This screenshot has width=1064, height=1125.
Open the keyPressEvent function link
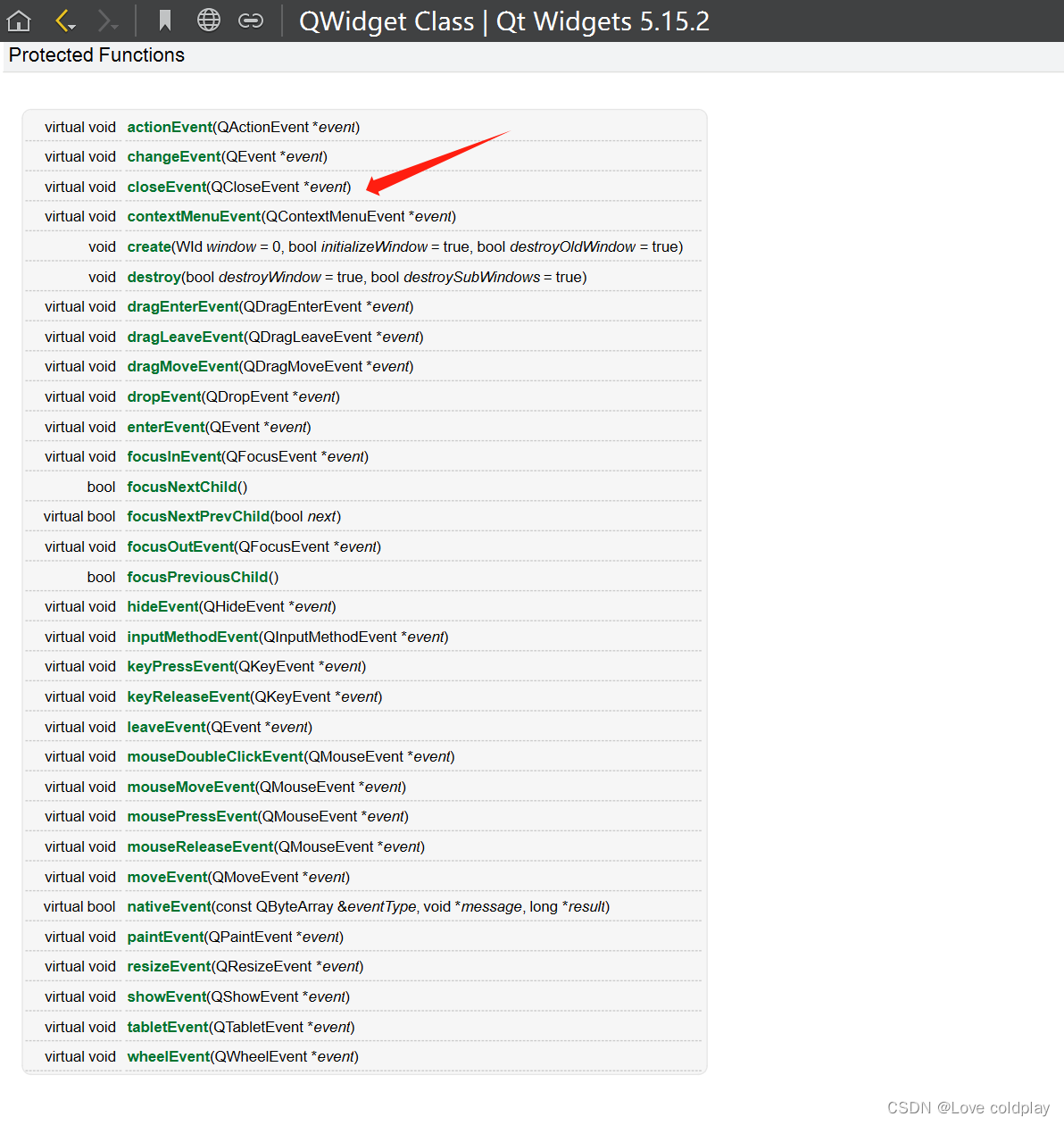180,666
